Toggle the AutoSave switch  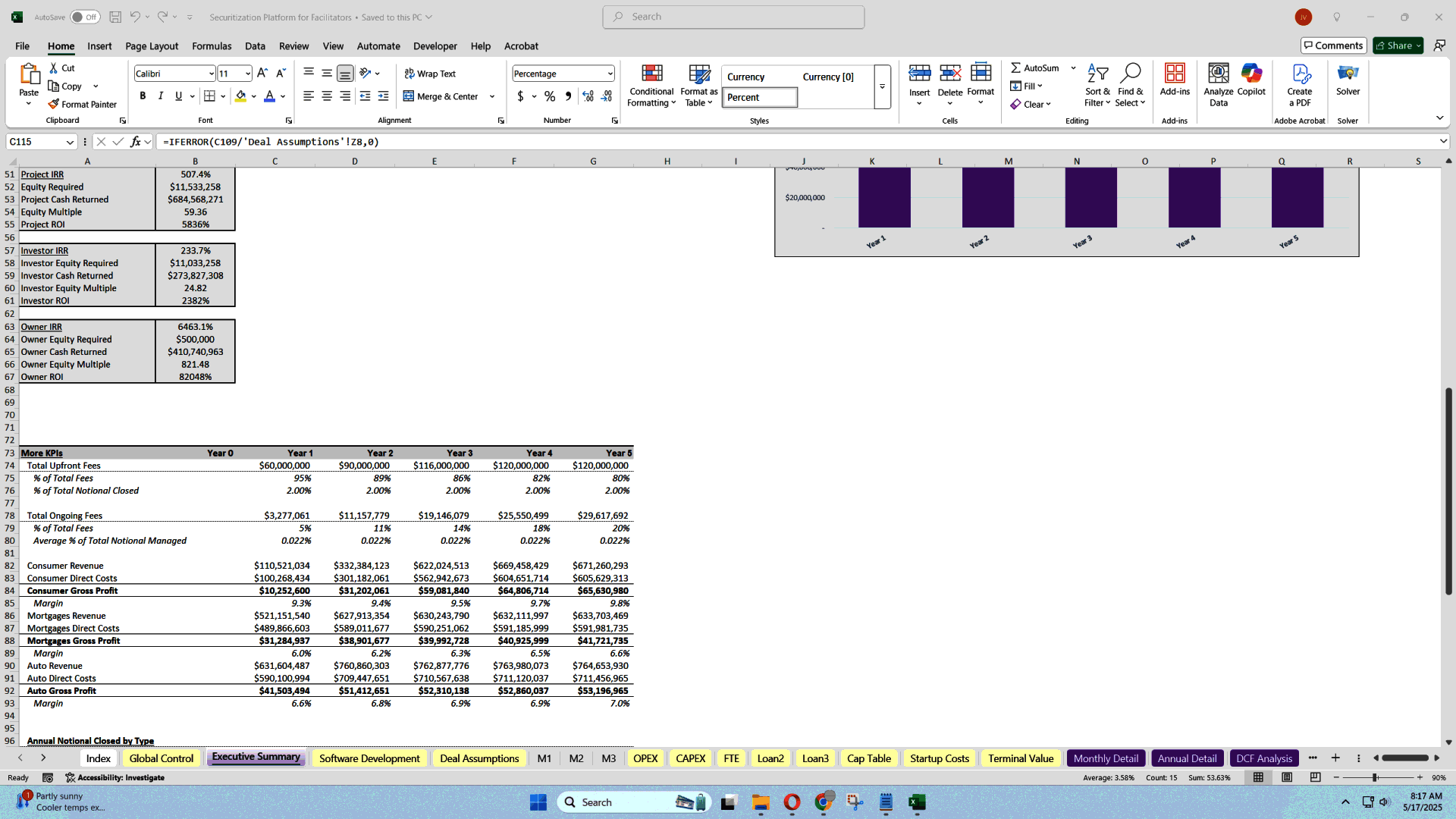tap(85, 17)
